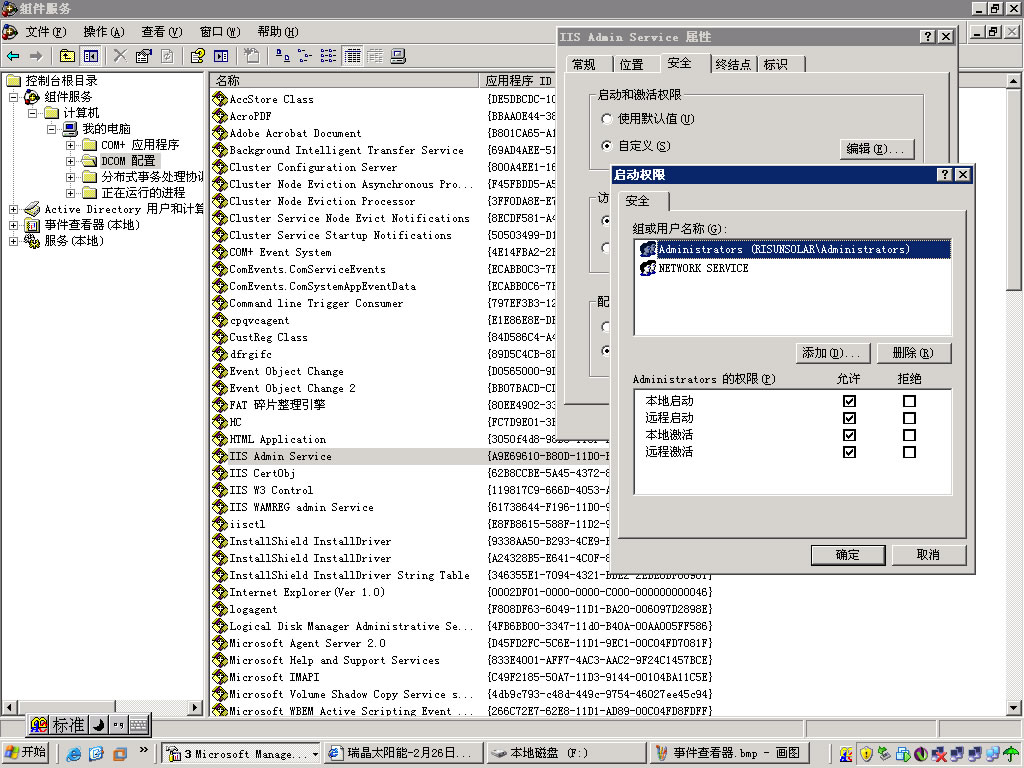Select the IIS Admin Service list item icon
The image size is (1024, 768).
tap(220, 456)
